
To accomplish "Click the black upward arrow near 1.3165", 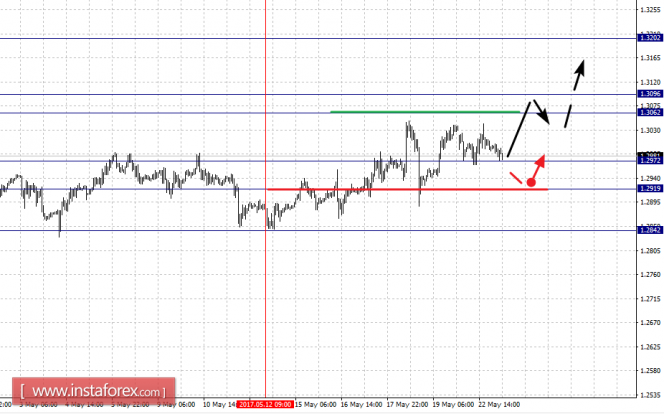I will click(x=579, y=75).
